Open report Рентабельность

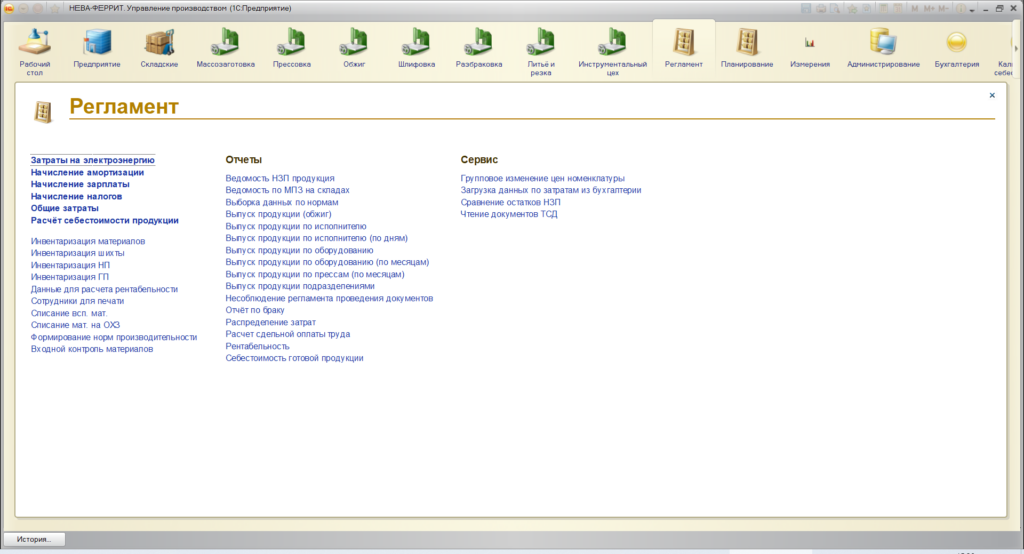tap(257, 346)
